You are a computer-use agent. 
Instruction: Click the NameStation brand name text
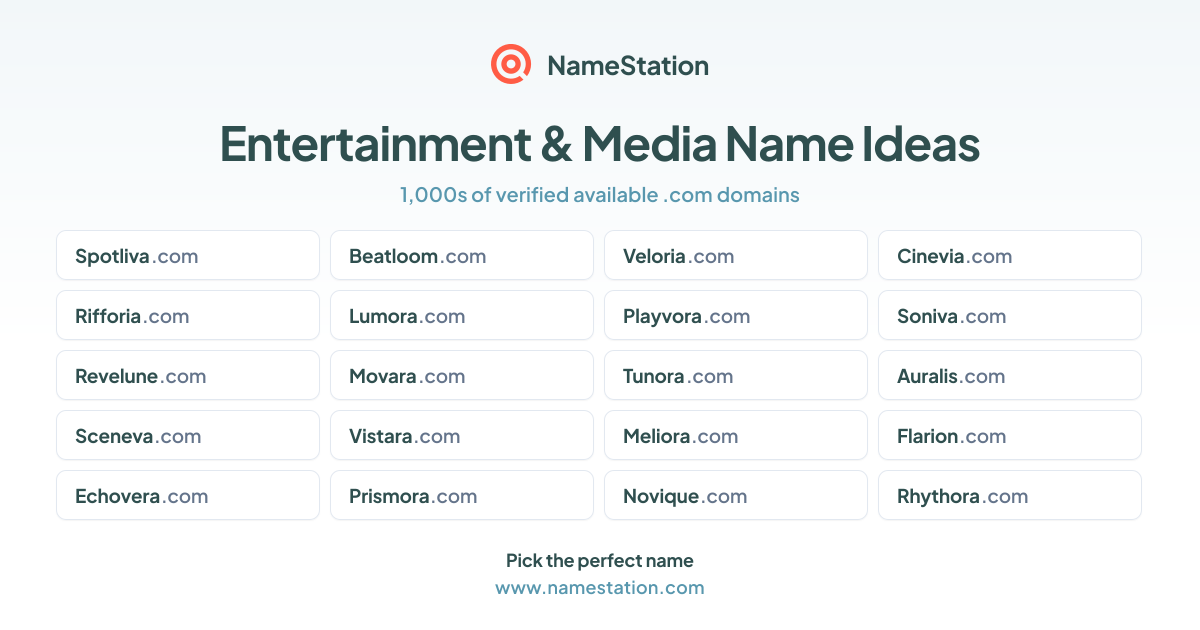(628, 66)
